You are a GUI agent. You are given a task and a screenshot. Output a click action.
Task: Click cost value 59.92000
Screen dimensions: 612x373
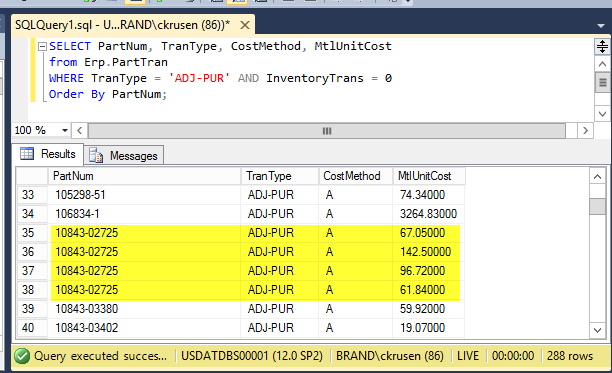428,309
